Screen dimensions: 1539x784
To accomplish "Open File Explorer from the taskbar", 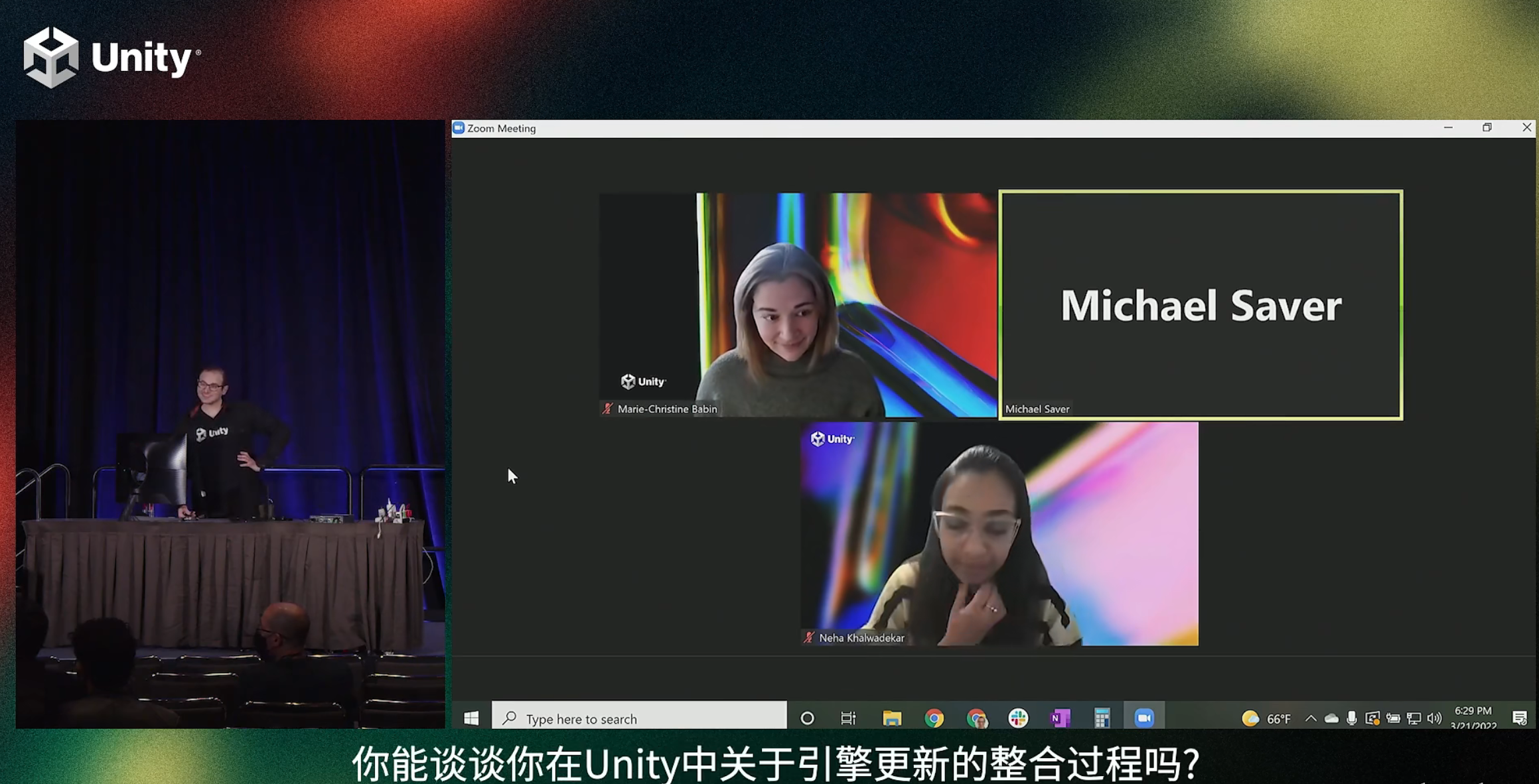I will tap(891, 718).
